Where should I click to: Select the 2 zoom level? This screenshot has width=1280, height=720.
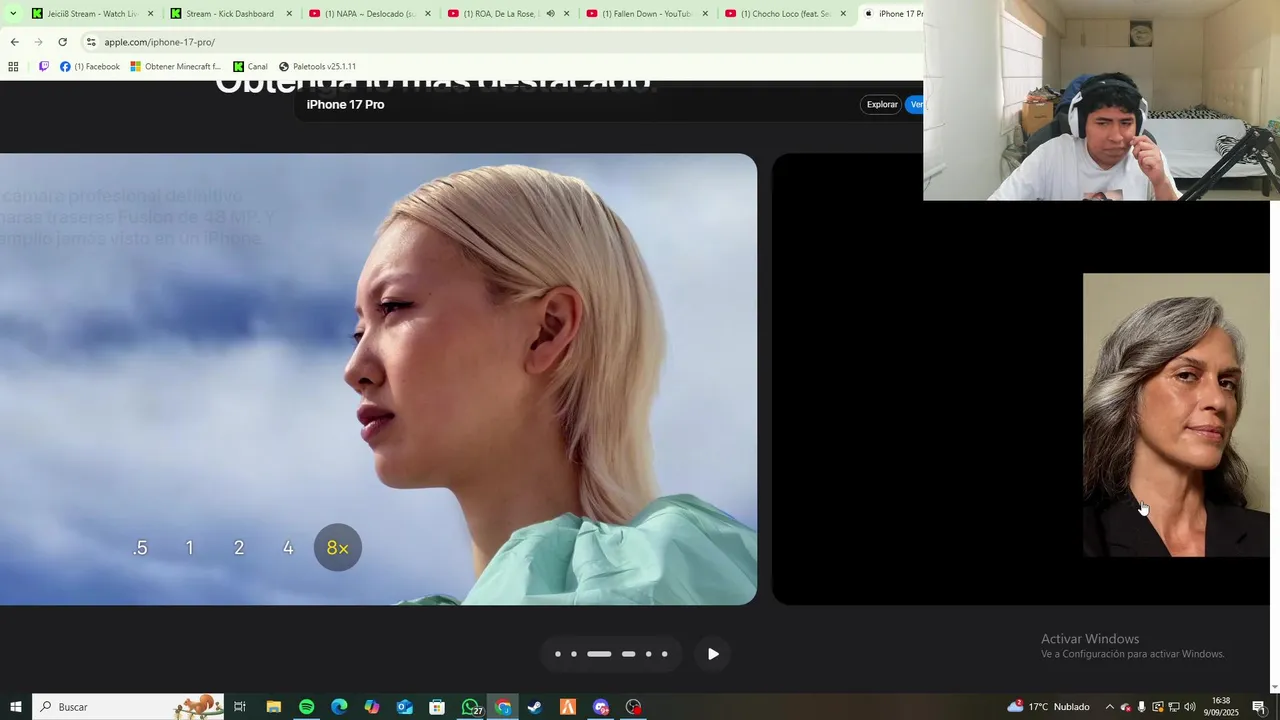click(x=239, y=548)
